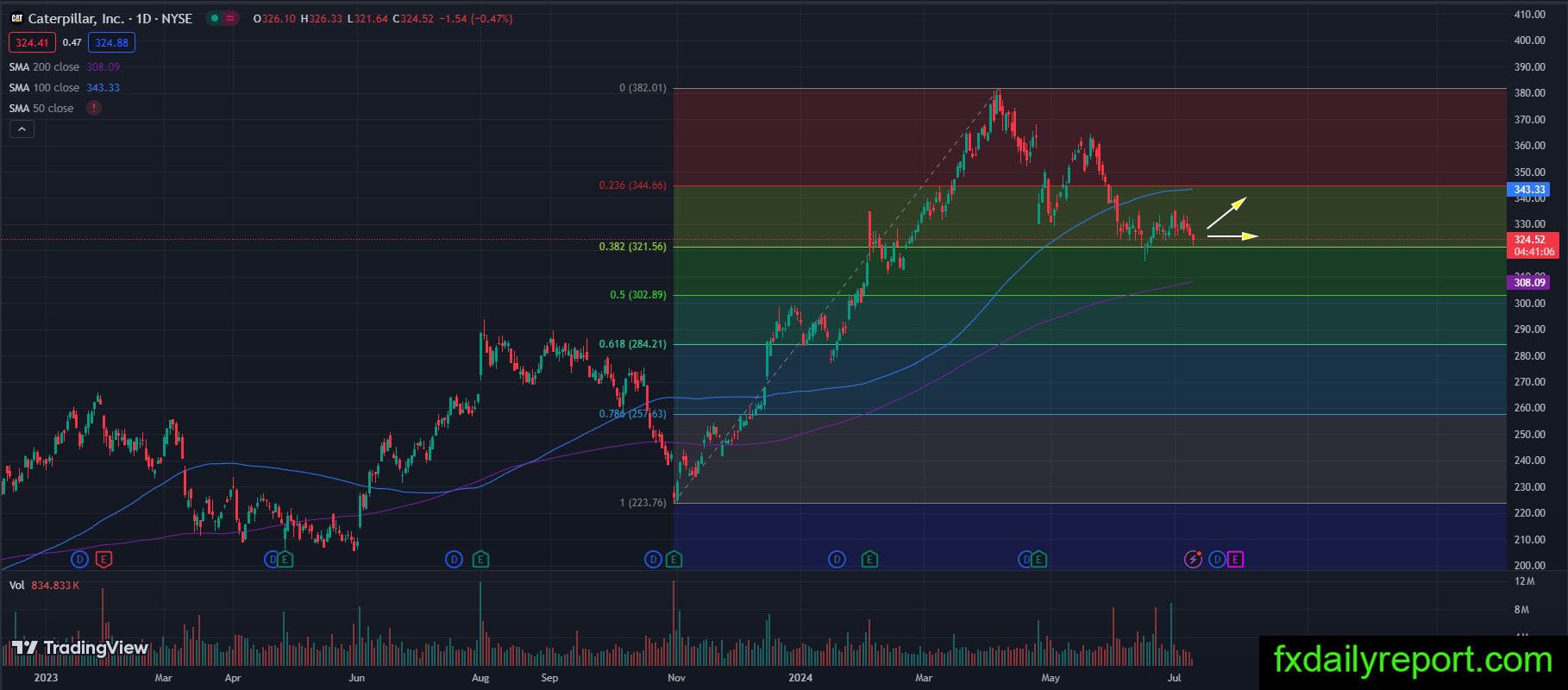Screen dimensions: 1568x690
Task: Click the 2023 time axis label
Action: click(46, 678)
